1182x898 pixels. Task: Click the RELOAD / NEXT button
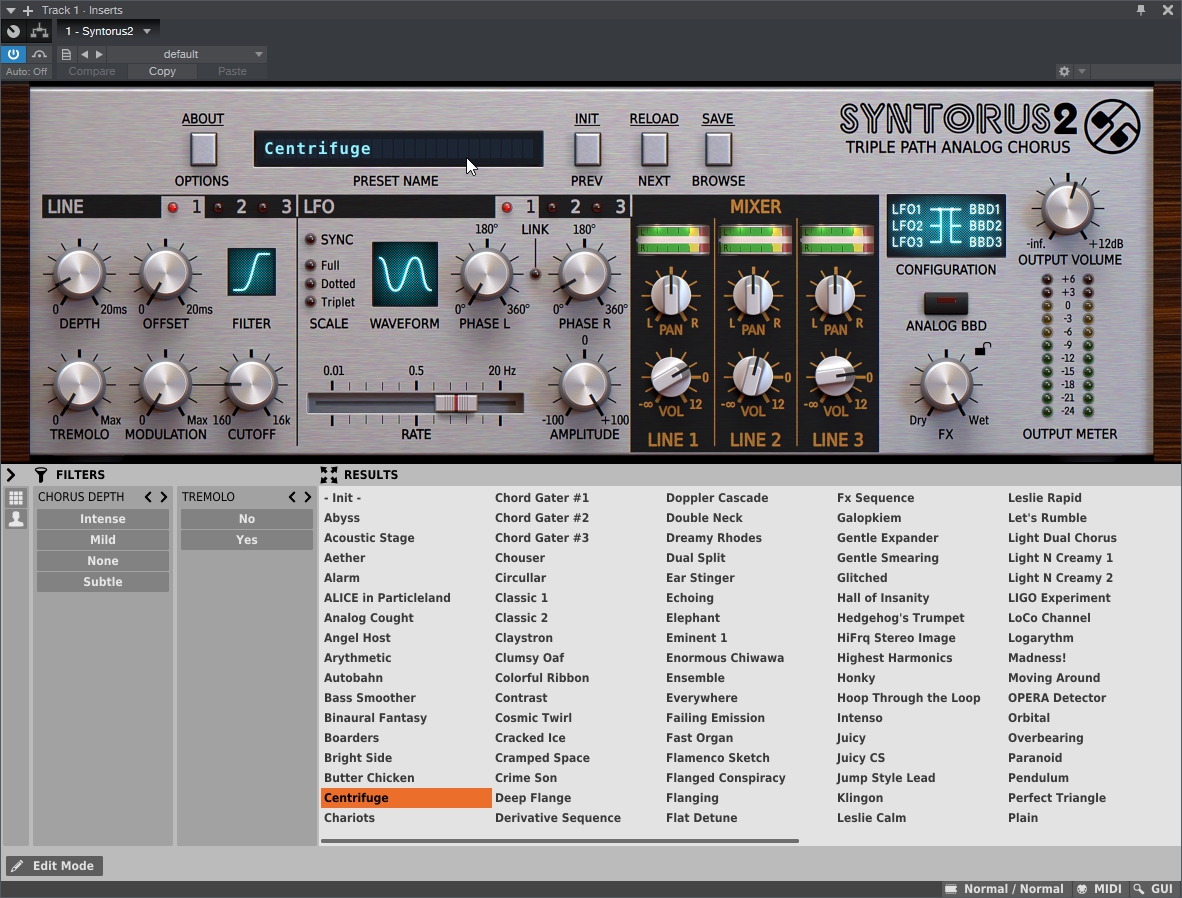pos(654,149)
